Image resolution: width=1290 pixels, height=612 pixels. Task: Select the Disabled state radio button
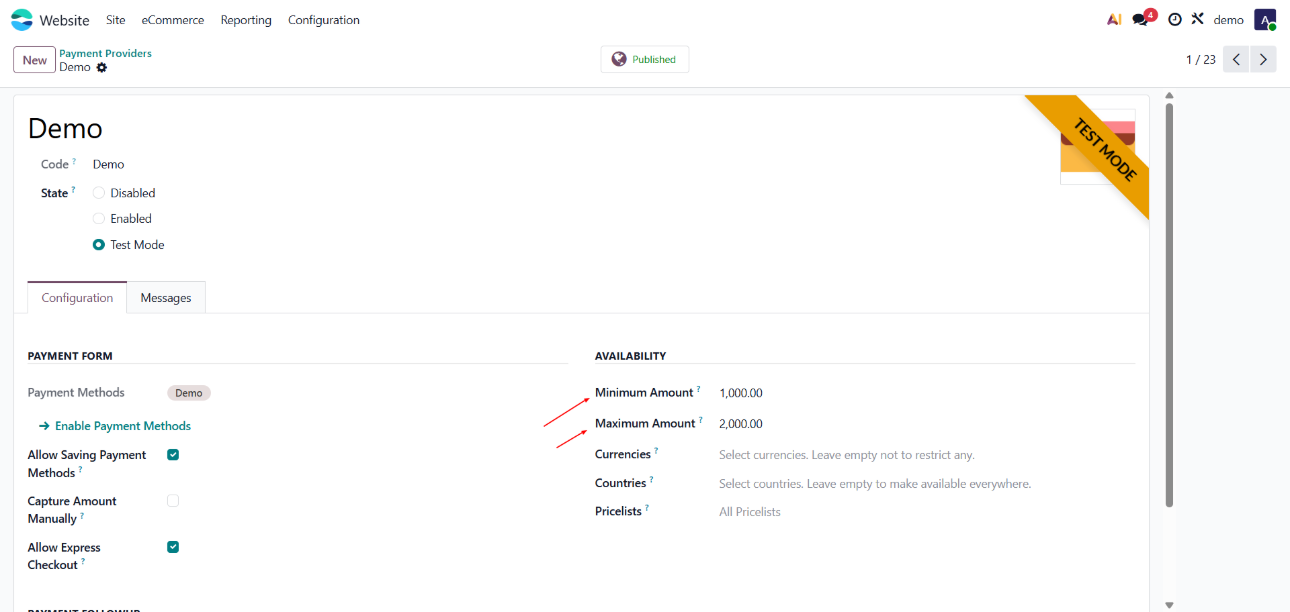99,193
